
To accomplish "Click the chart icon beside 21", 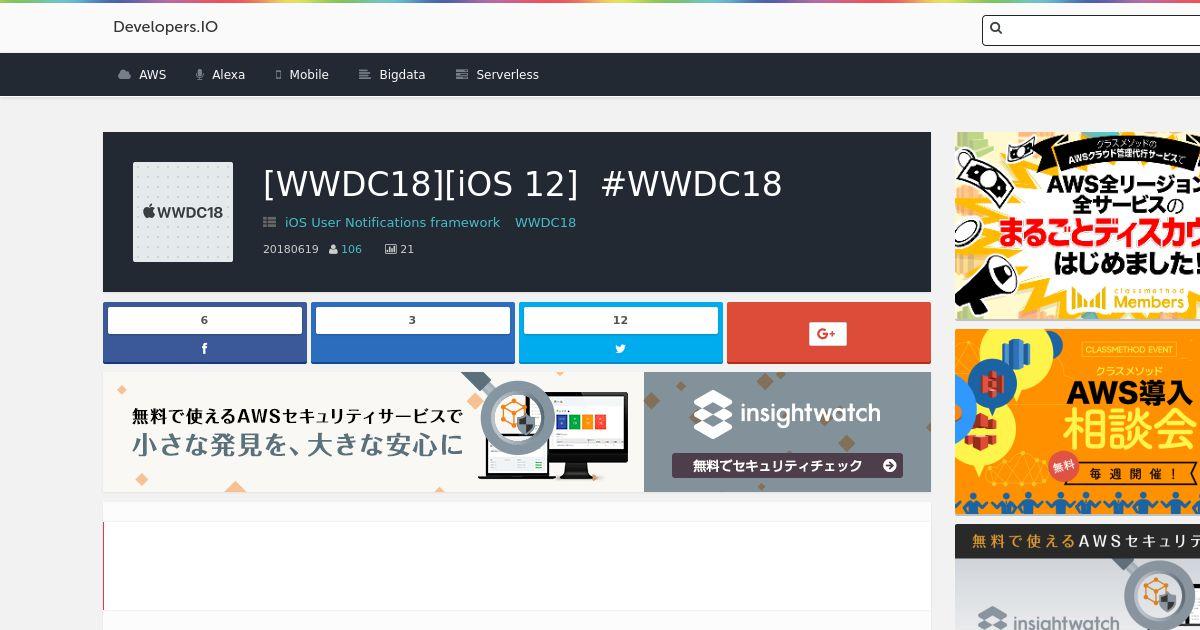I will click(391, 249).
